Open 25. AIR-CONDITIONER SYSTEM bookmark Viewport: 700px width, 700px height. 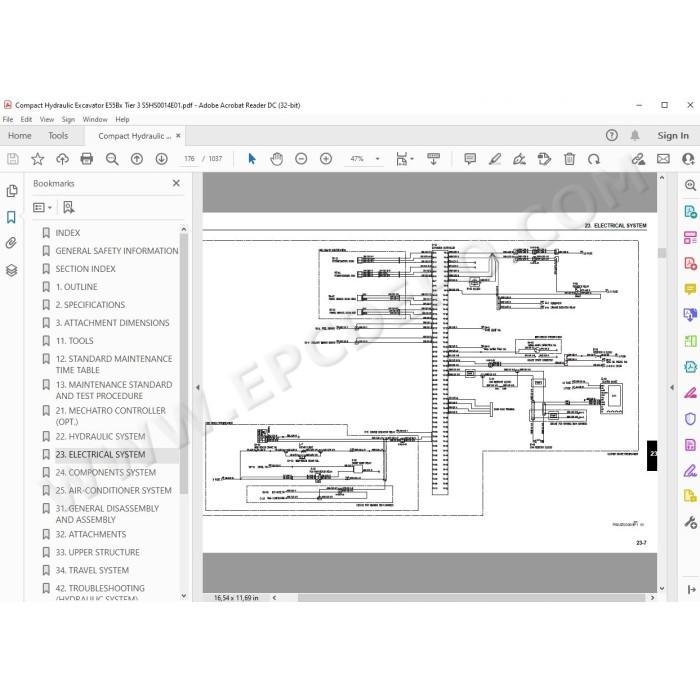coord(113,491)
